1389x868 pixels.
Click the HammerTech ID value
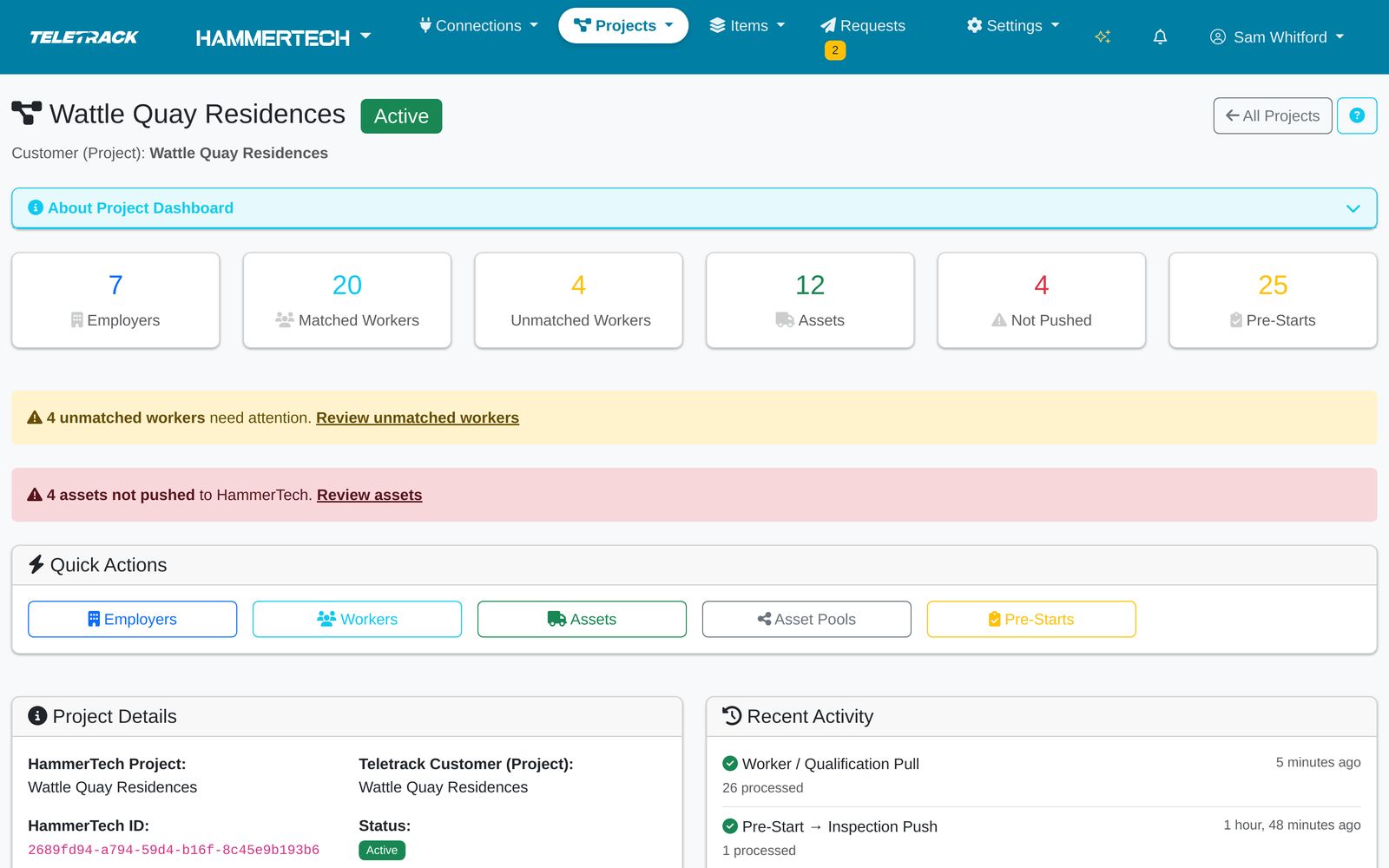point(174,850)
